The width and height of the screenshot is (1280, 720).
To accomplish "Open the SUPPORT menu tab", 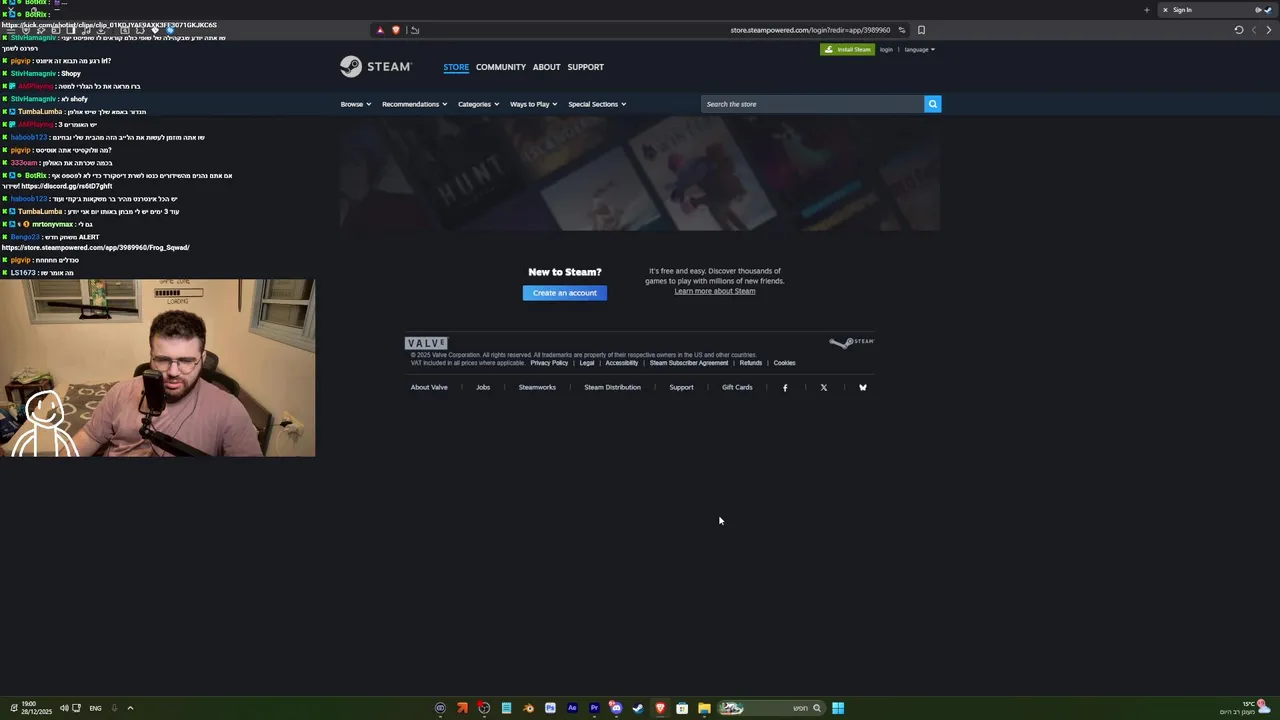I will (585, 67).
